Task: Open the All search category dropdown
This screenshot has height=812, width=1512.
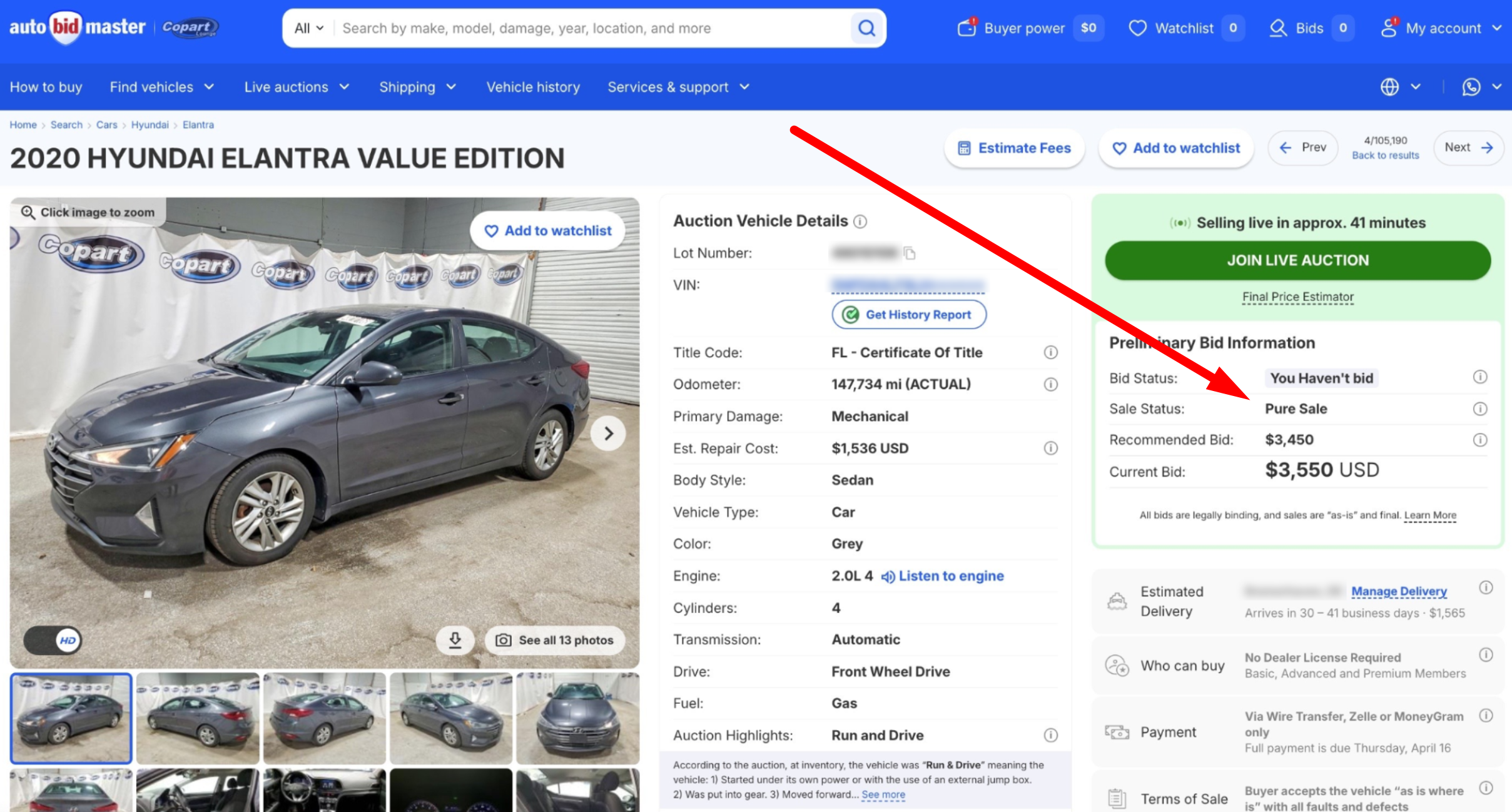Action: point(309,28)
